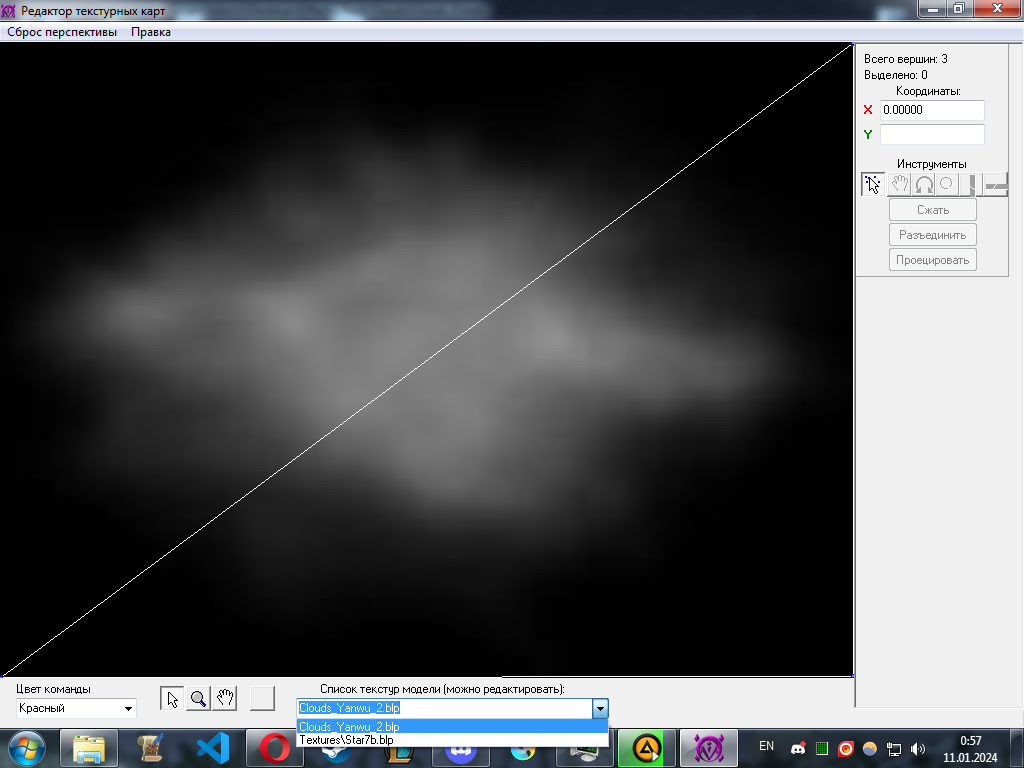Activate the arrow pointer tool near Красный
1024x768 pixels.
tap(172, 699)
